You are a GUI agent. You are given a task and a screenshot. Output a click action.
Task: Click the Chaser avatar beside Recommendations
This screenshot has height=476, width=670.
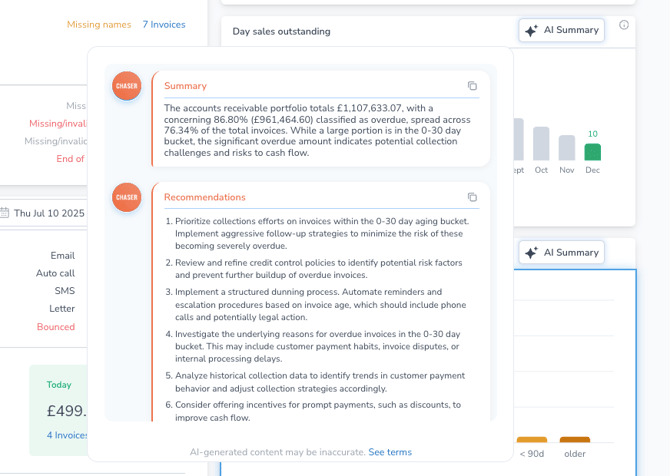tap(126, 197)
